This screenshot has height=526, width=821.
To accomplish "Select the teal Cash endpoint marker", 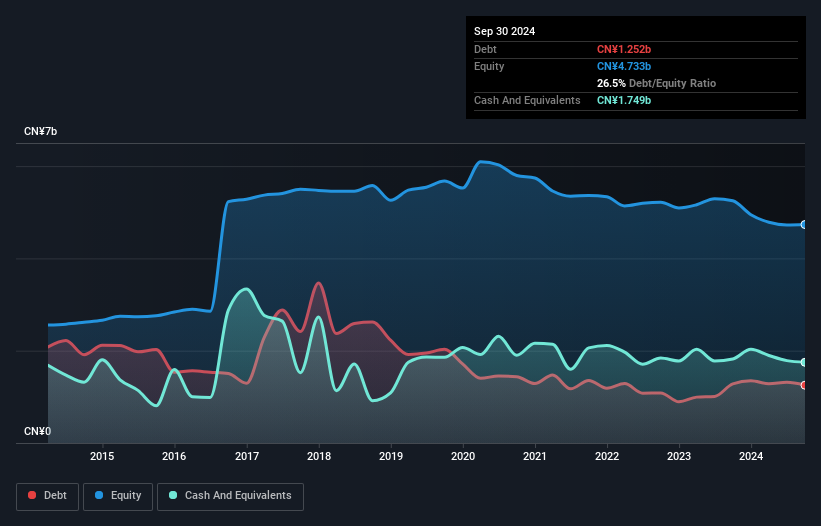I will point(804,362).
